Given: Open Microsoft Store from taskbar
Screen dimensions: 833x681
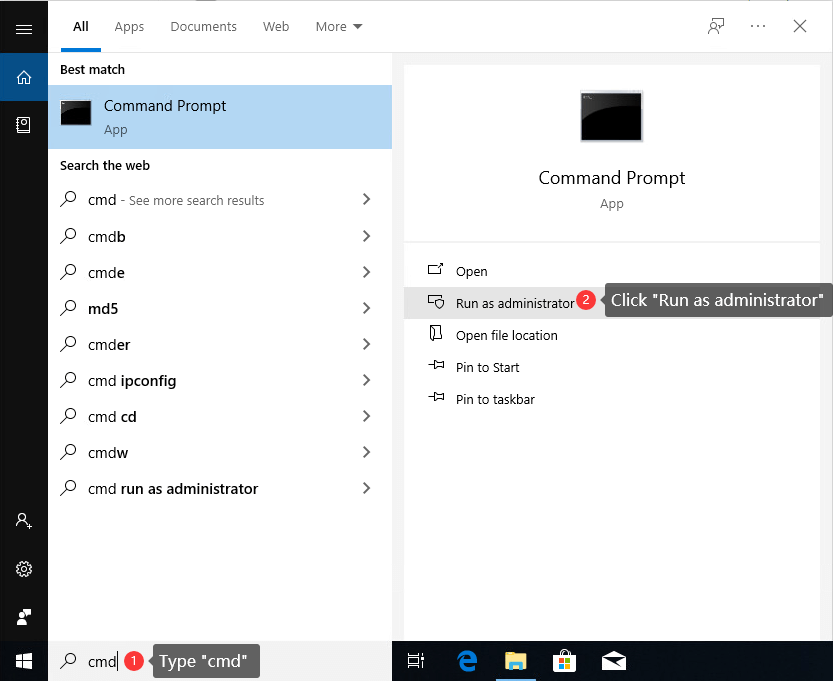Looking at the screenshot, I should [x=564, y=661].
